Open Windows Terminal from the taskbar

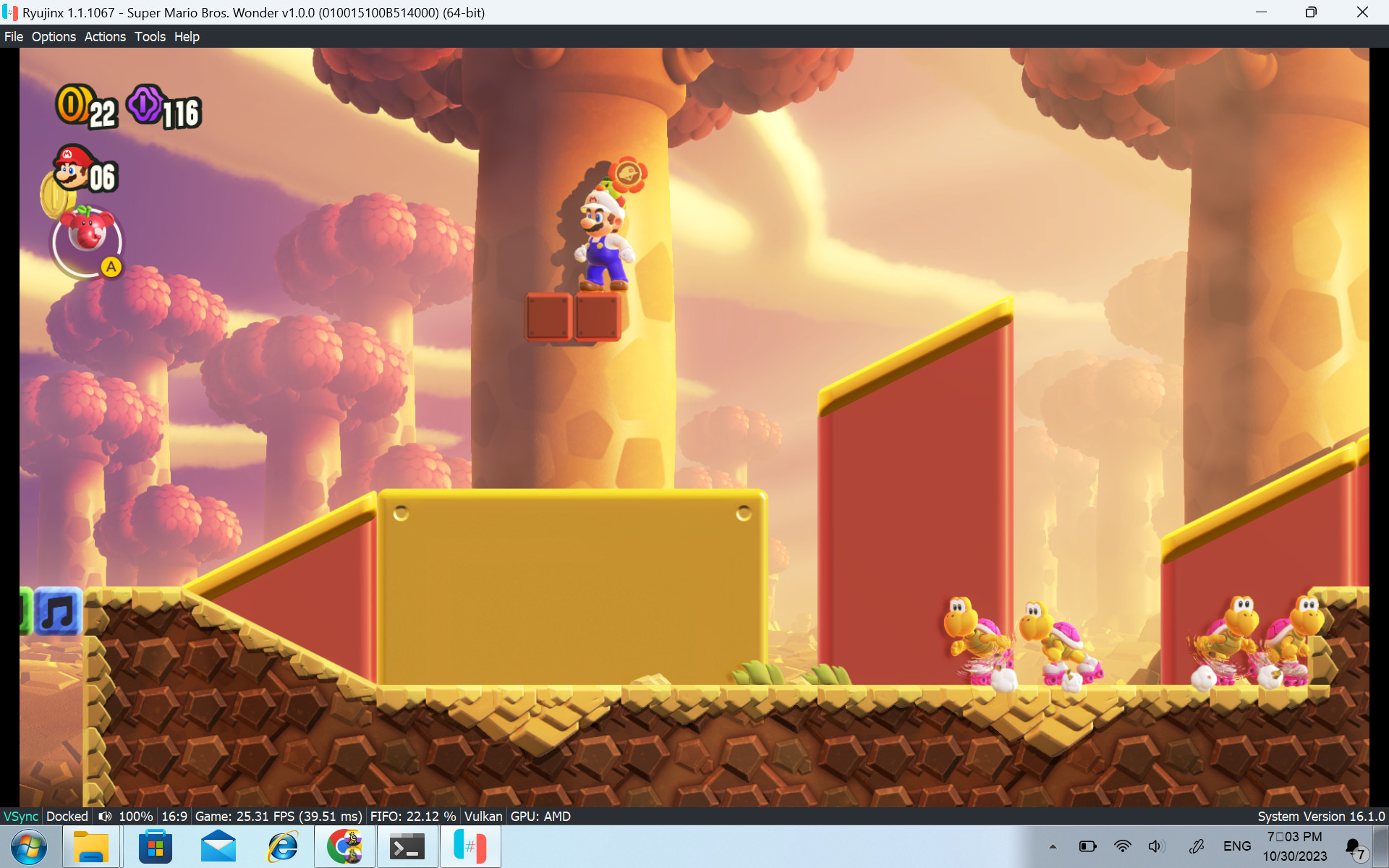point(407,846)
